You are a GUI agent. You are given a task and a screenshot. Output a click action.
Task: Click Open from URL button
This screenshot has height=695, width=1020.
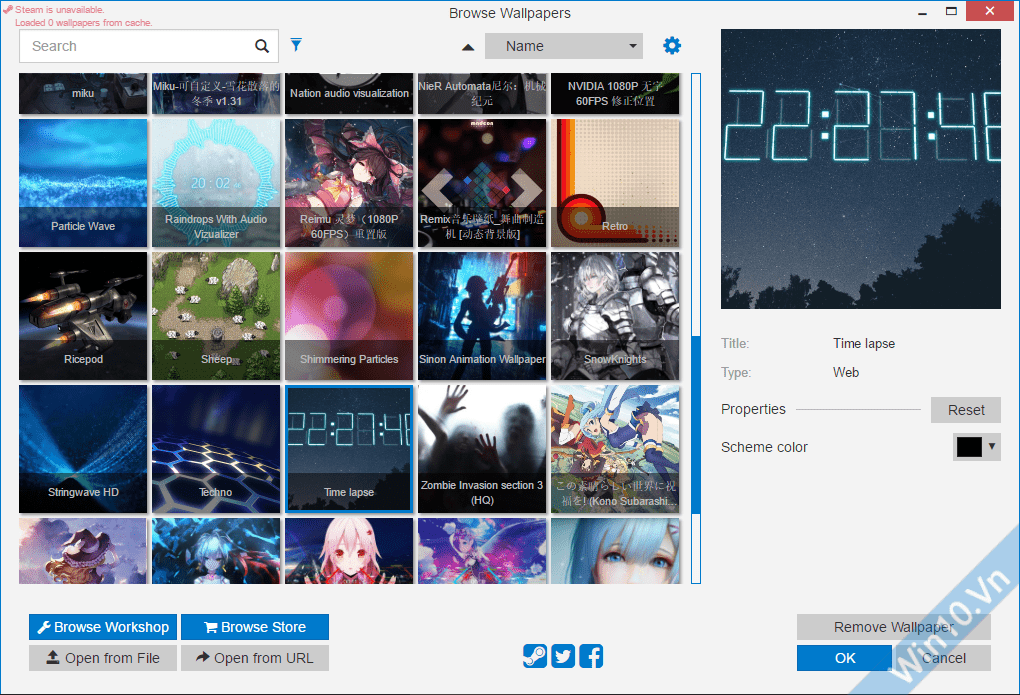click(255, 658)
